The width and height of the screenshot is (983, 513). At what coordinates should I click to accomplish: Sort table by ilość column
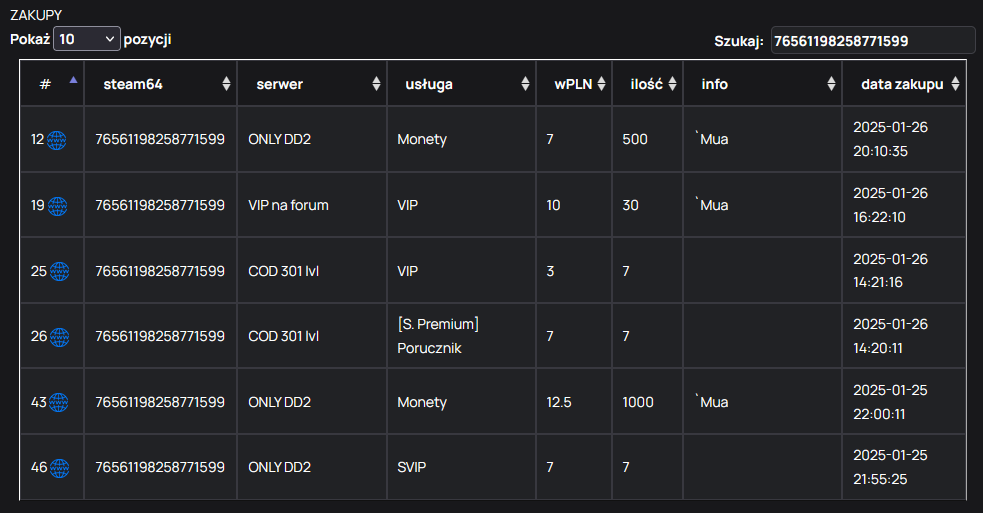tap(672, 84)
